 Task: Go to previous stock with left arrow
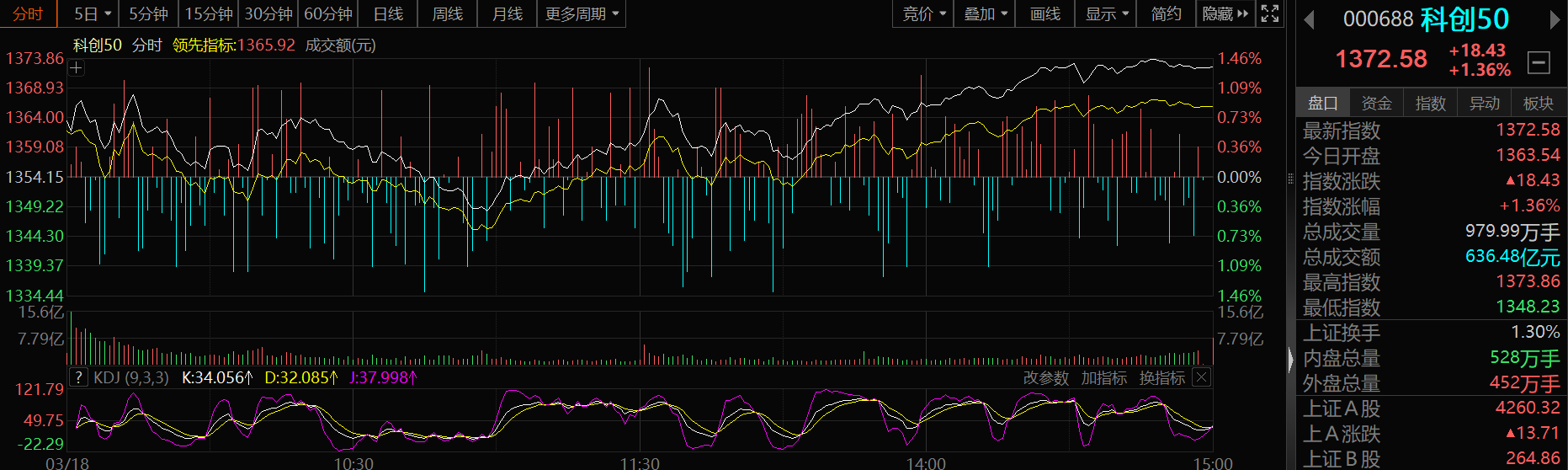[1309, 19]
